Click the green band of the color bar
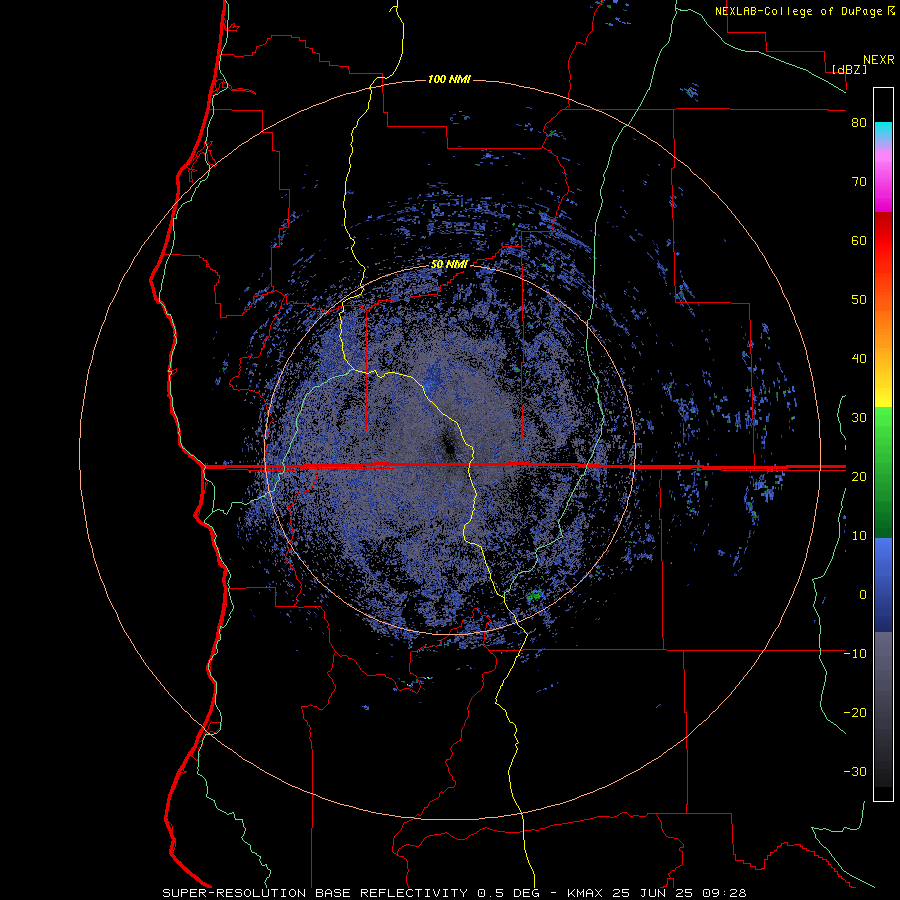This screenshot has height=900, width=900. coord(883,472)
